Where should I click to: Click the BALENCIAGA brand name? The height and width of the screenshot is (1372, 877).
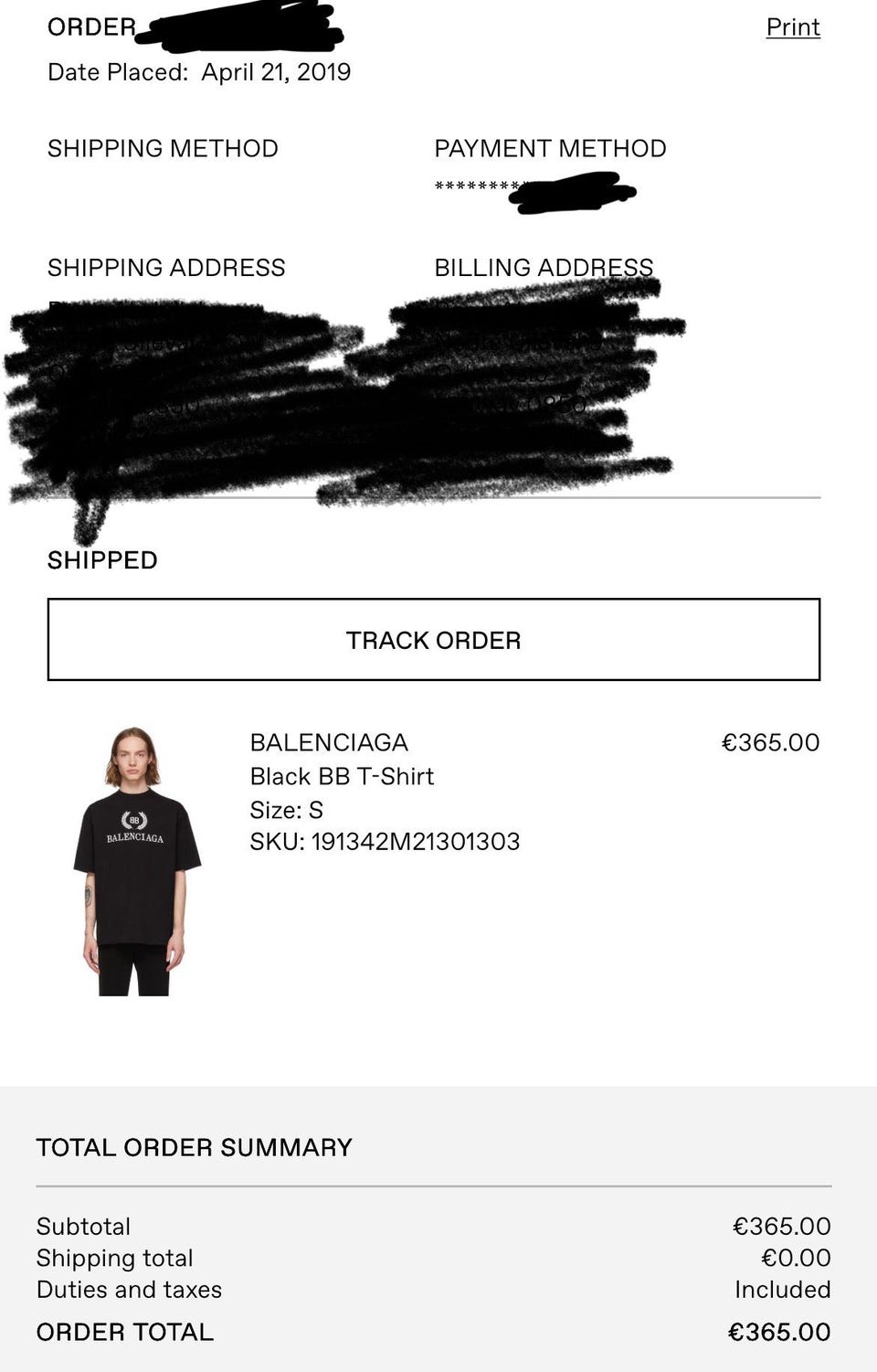click(x=329, y=742)
